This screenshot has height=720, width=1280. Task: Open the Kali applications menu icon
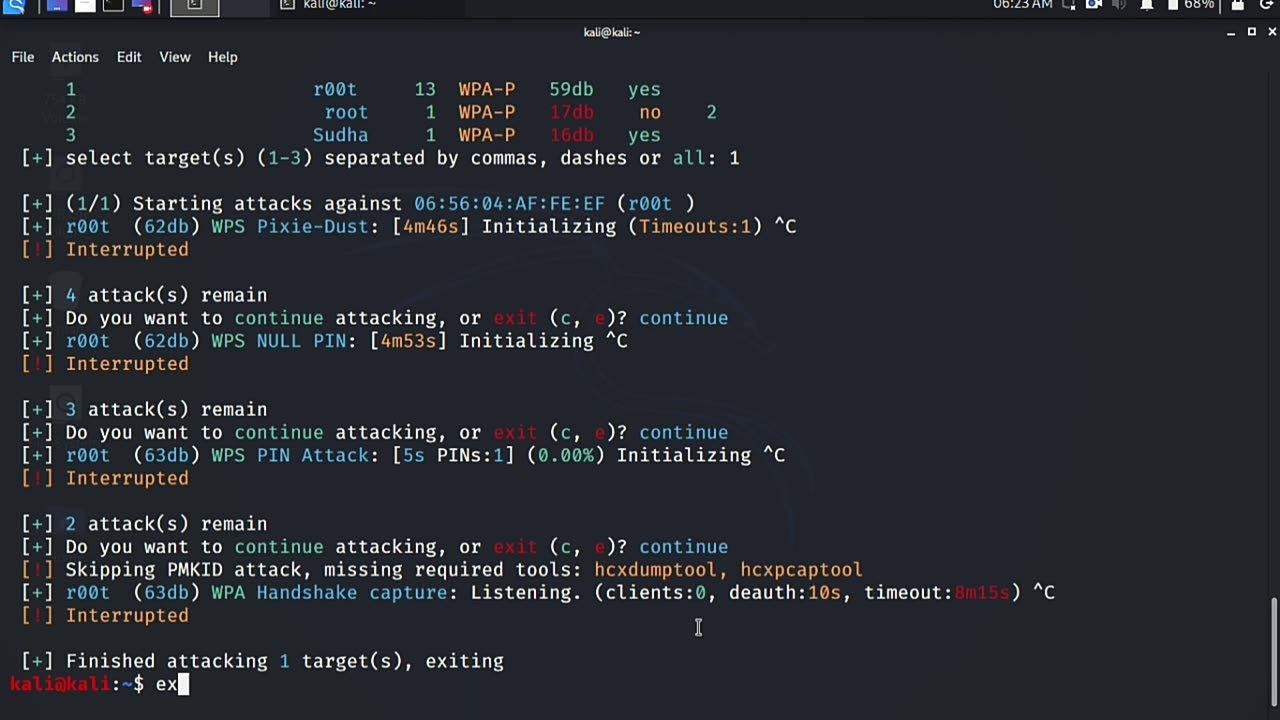[x=14, y=5]
